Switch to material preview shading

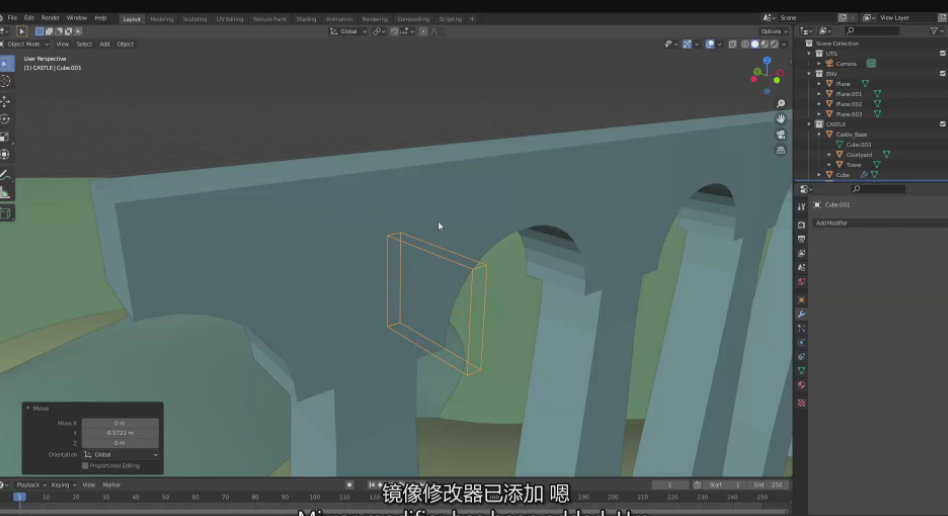point(764,44)
